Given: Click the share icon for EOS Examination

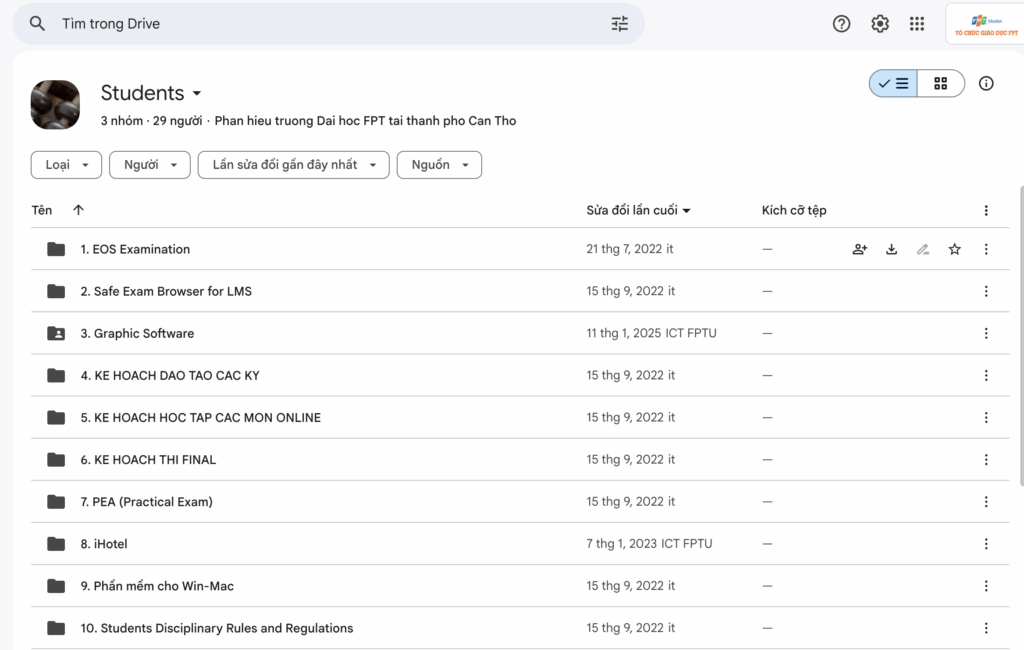Looking at the screenshot, I should coord(859,250).
